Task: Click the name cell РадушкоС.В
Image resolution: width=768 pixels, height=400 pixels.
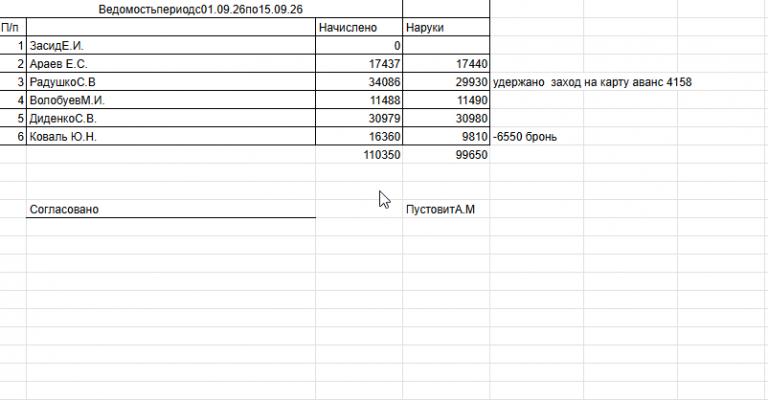Action: click(x=171, y=82)
